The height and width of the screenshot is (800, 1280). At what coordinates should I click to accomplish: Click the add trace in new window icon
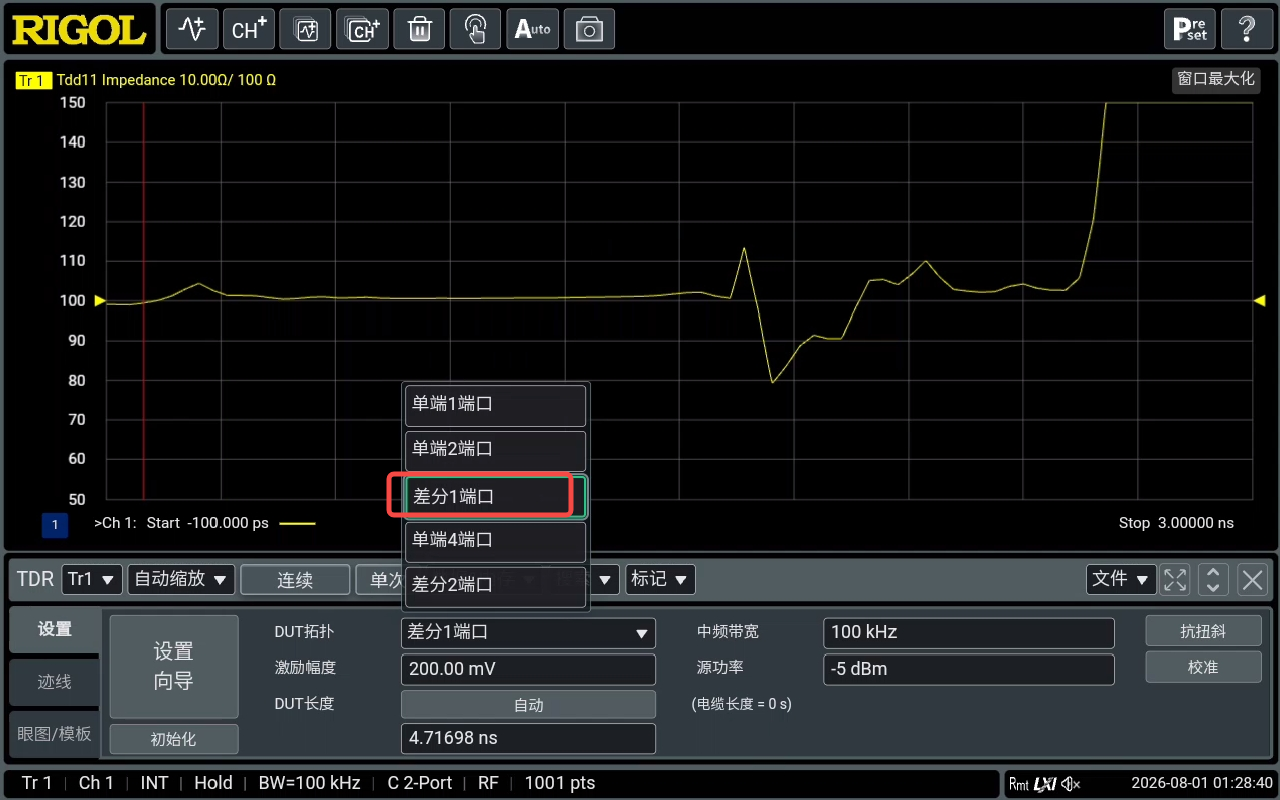(x=305, y=29)
